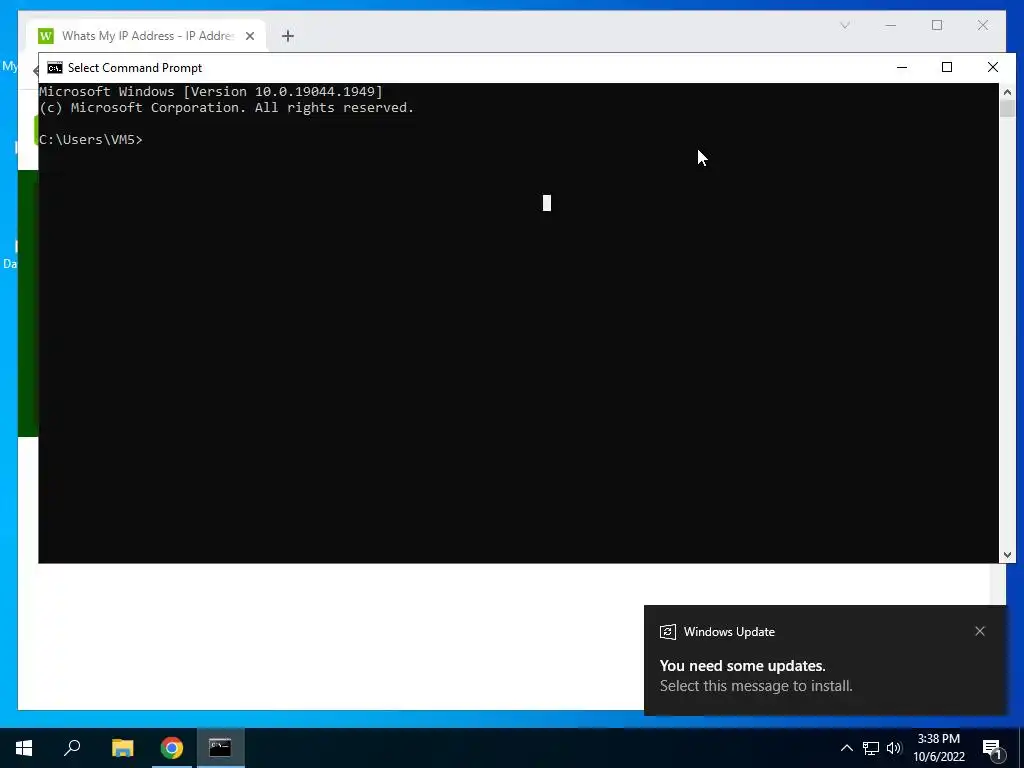Maximize the Command Prompt window
This screenshot has height=768, width=1024.
(947, 67)
